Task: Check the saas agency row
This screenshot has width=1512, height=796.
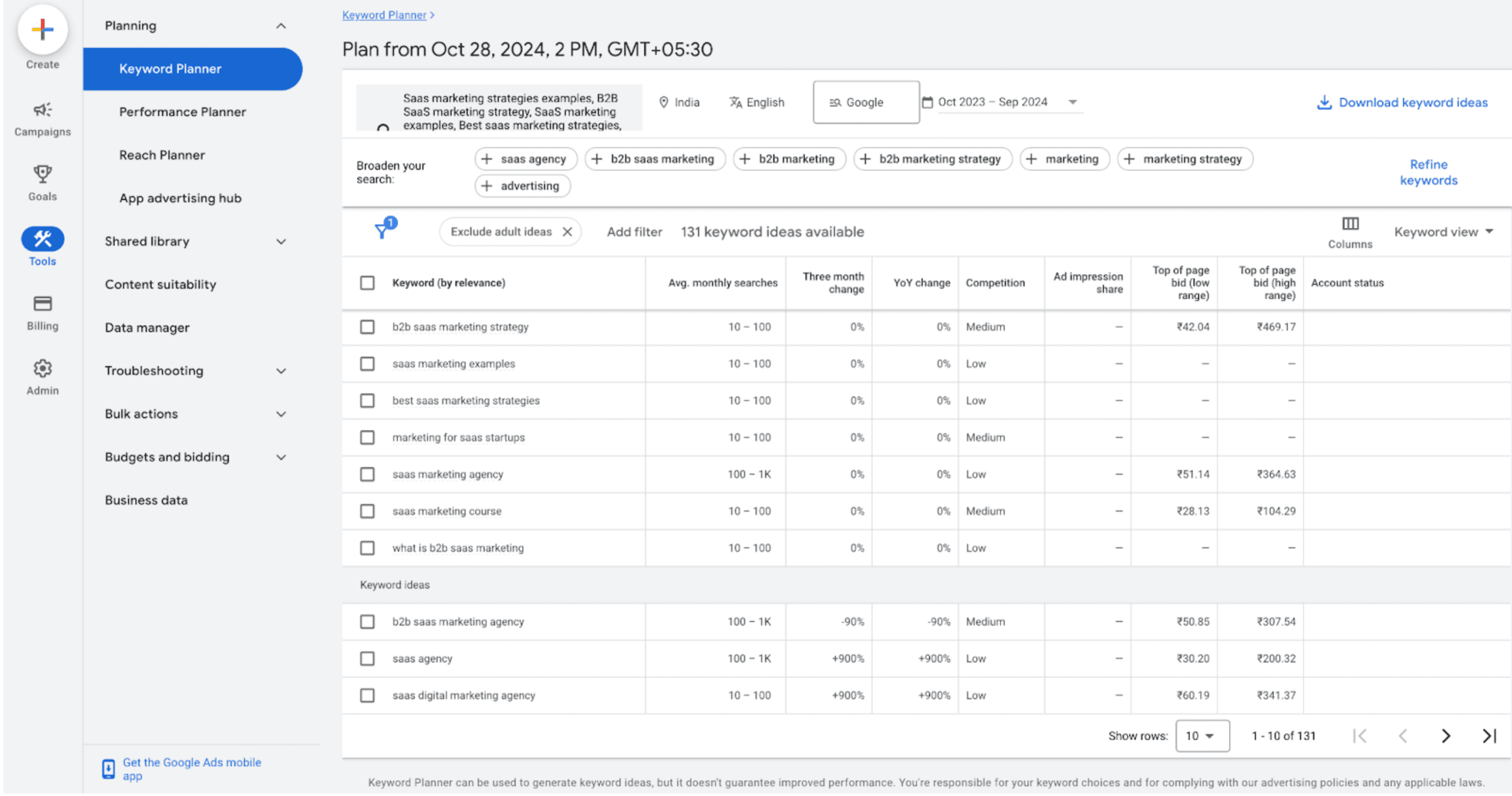Action: pos(368,659)
